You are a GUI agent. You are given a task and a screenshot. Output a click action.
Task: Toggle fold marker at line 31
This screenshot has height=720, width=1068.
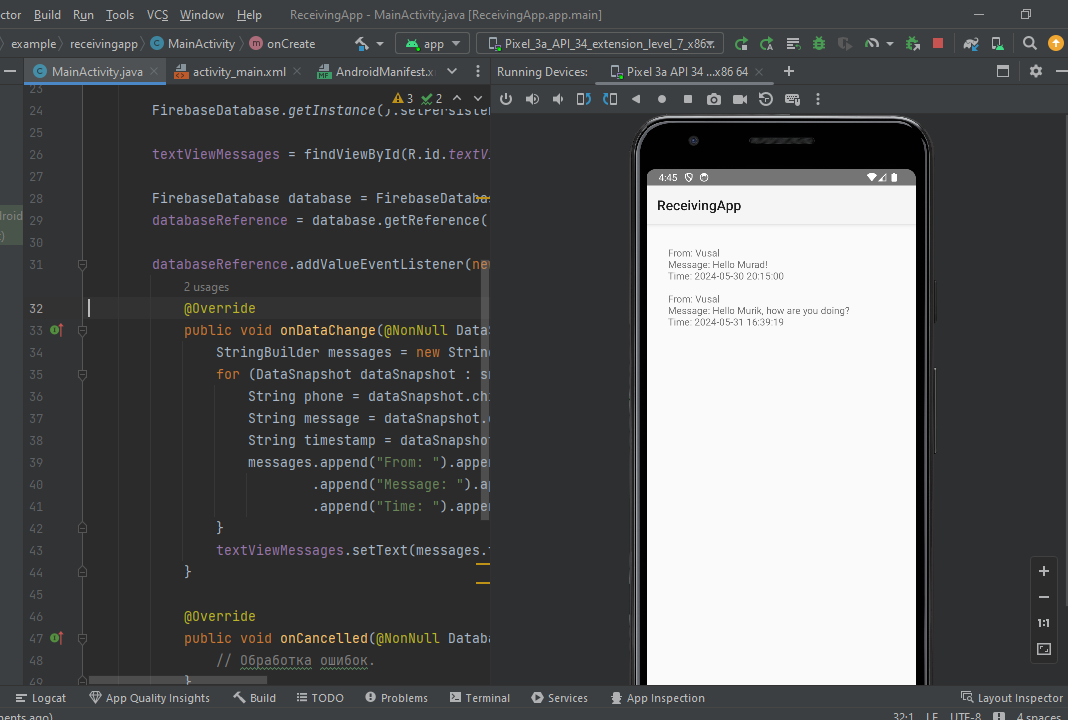click(82, 265)
